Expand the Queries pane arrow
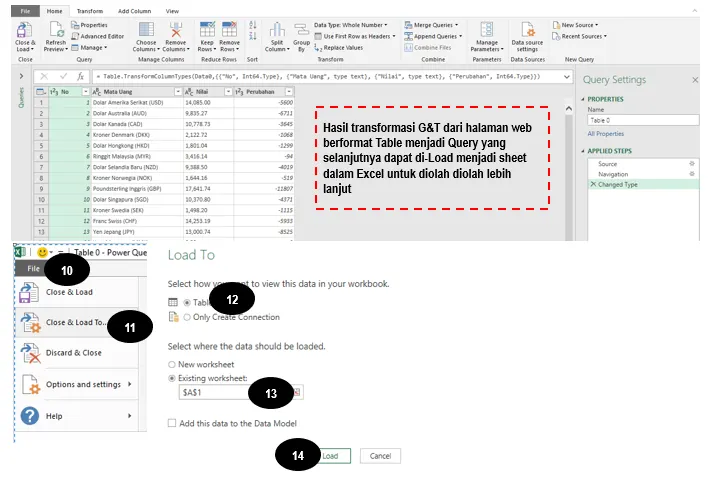This screenshot has height=477, width=710. 21,77
